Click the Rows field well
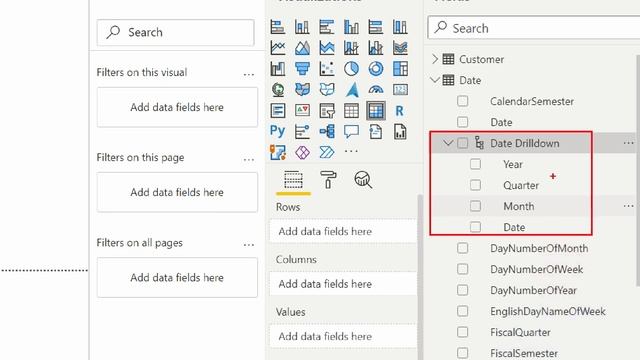Viewport: 640px width, 360px height. pyautogui.click(x=343, y=231)
